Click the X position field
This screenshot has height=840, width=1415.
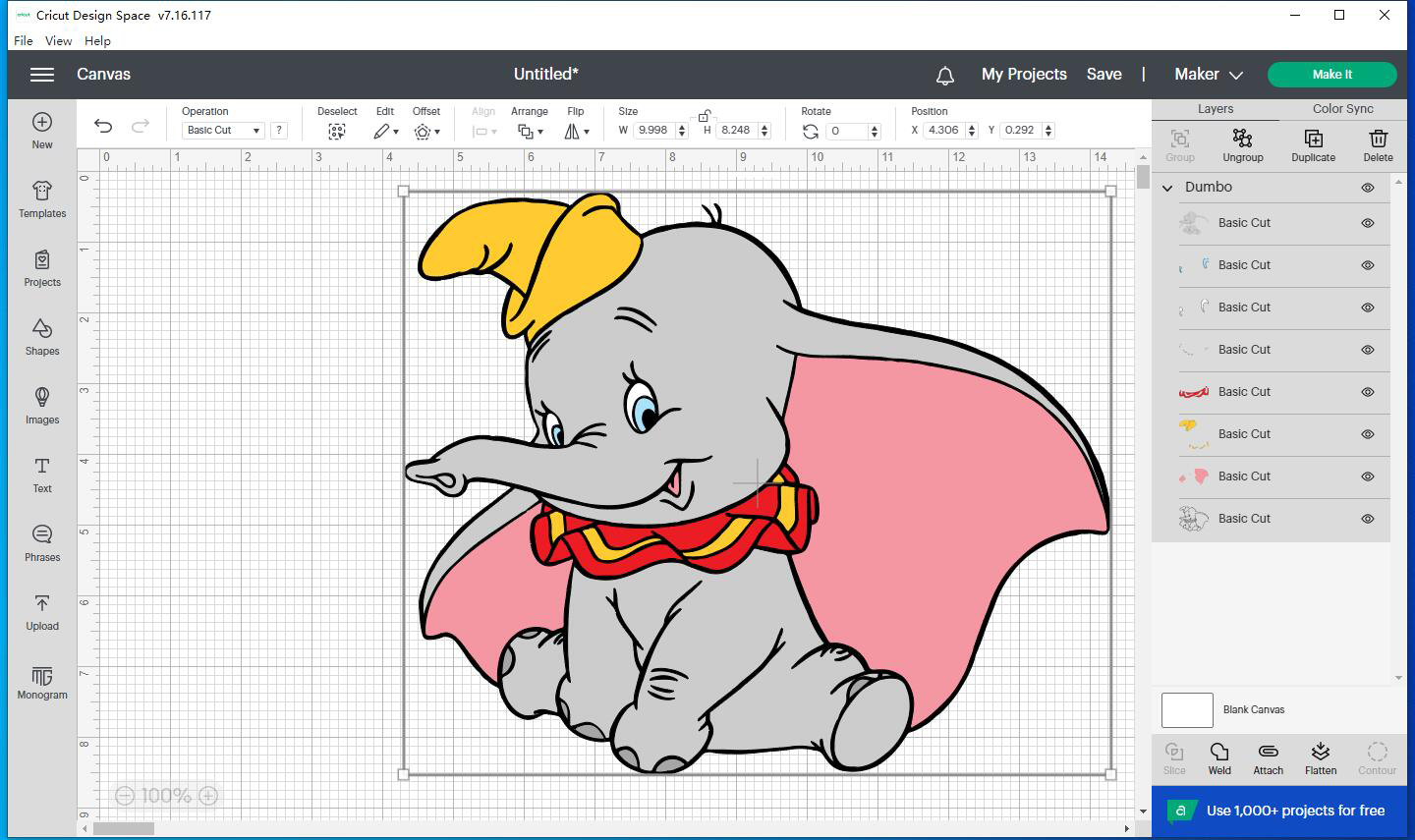pos(944,130)
